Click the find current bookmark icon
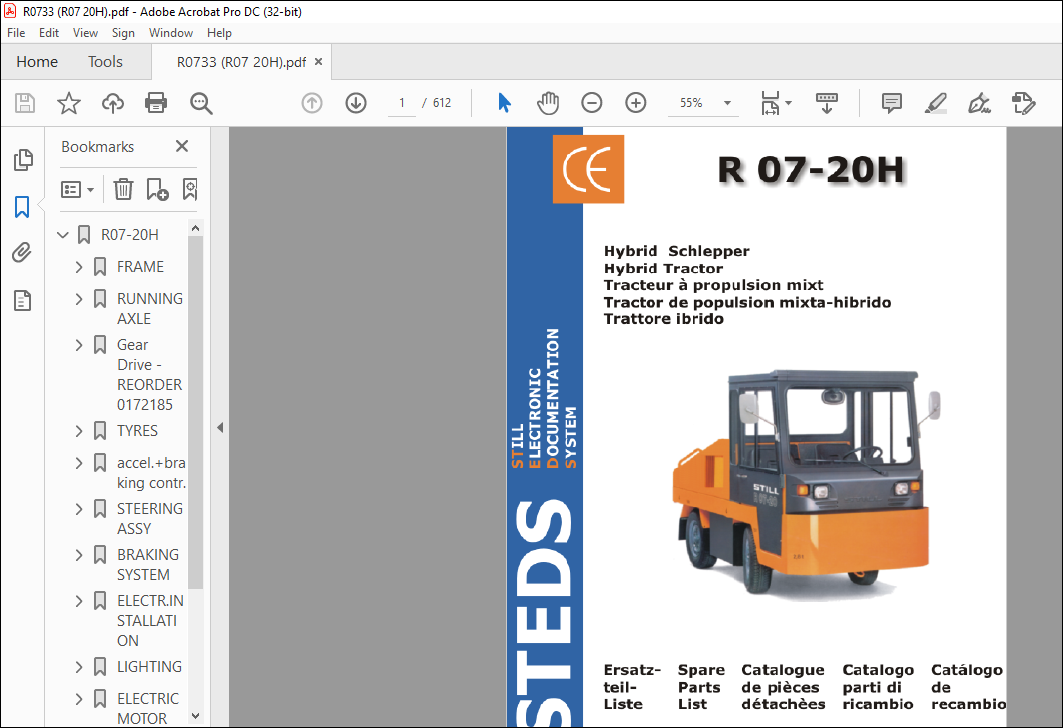1063x728 pixels. (x=190, y=189)
